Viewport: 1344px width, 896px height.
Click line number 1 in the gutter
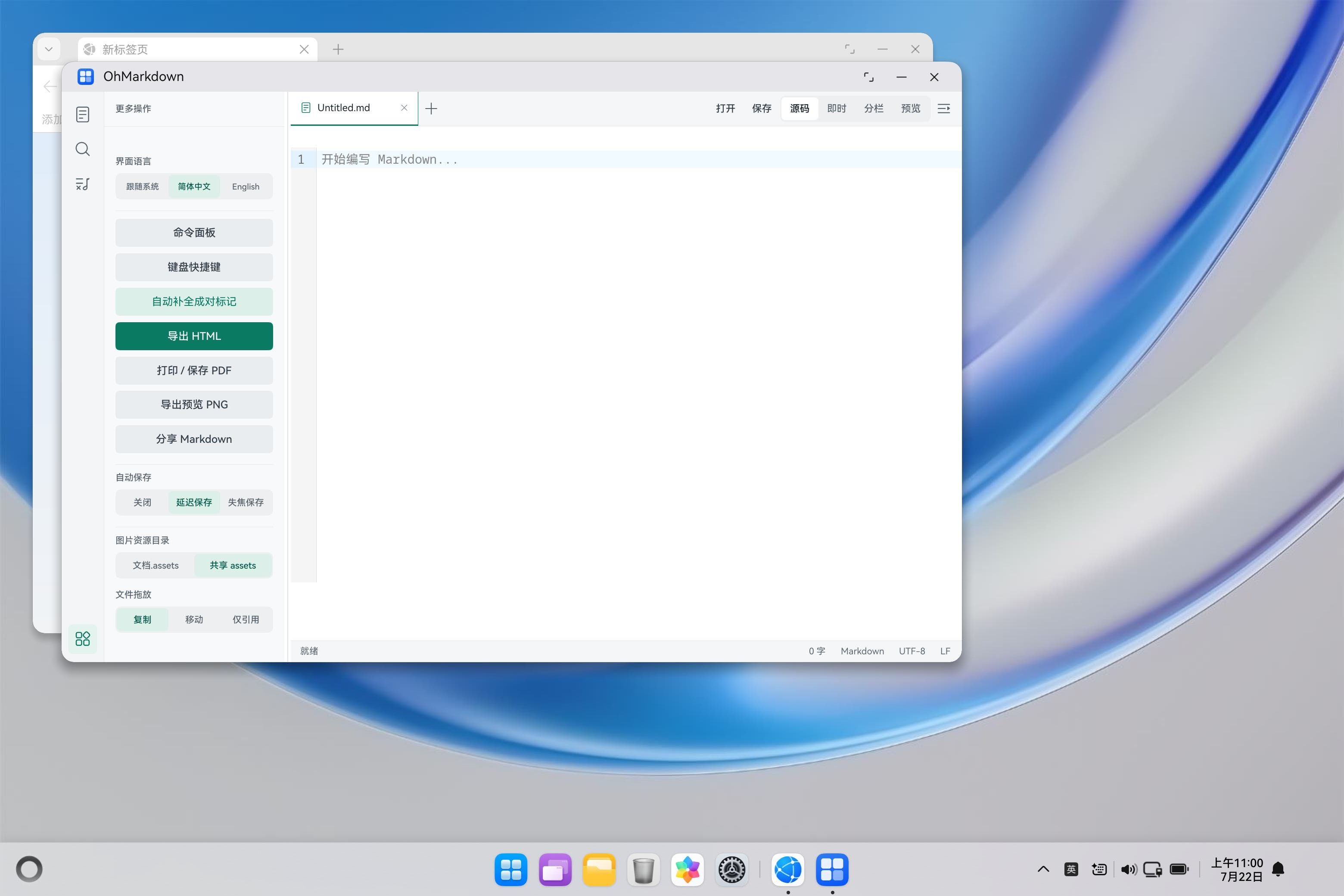click(x=301, y=159)
